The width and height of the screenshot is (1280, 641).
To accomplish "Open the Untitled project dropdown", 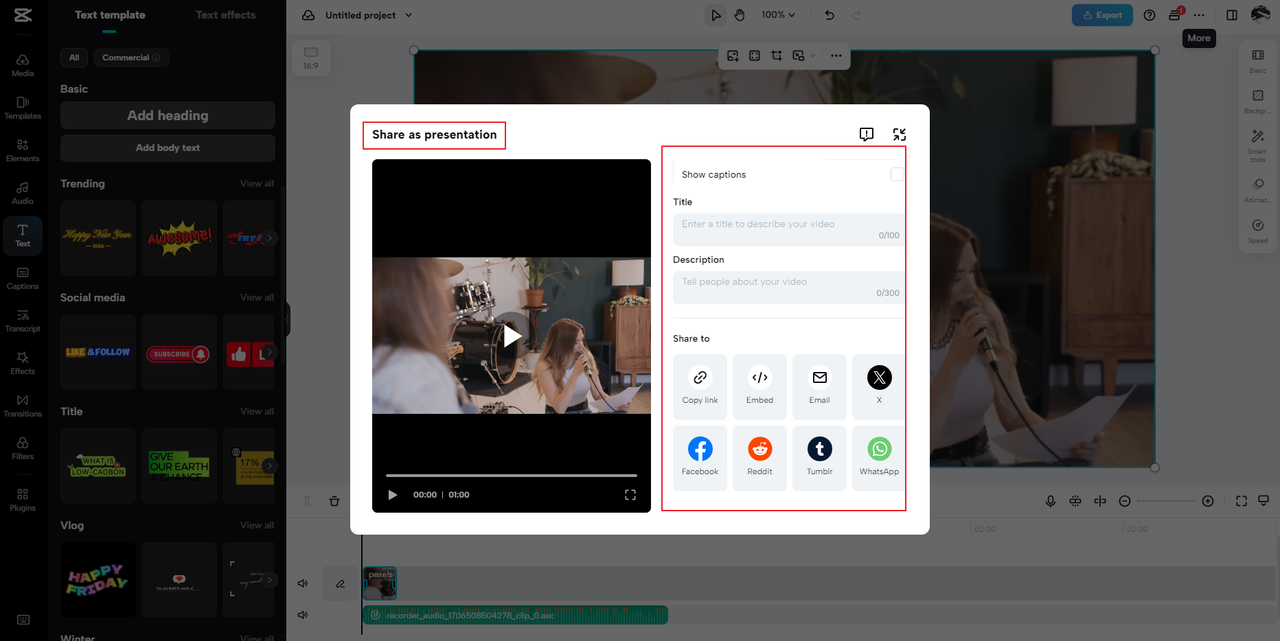I will click(369, 15).
